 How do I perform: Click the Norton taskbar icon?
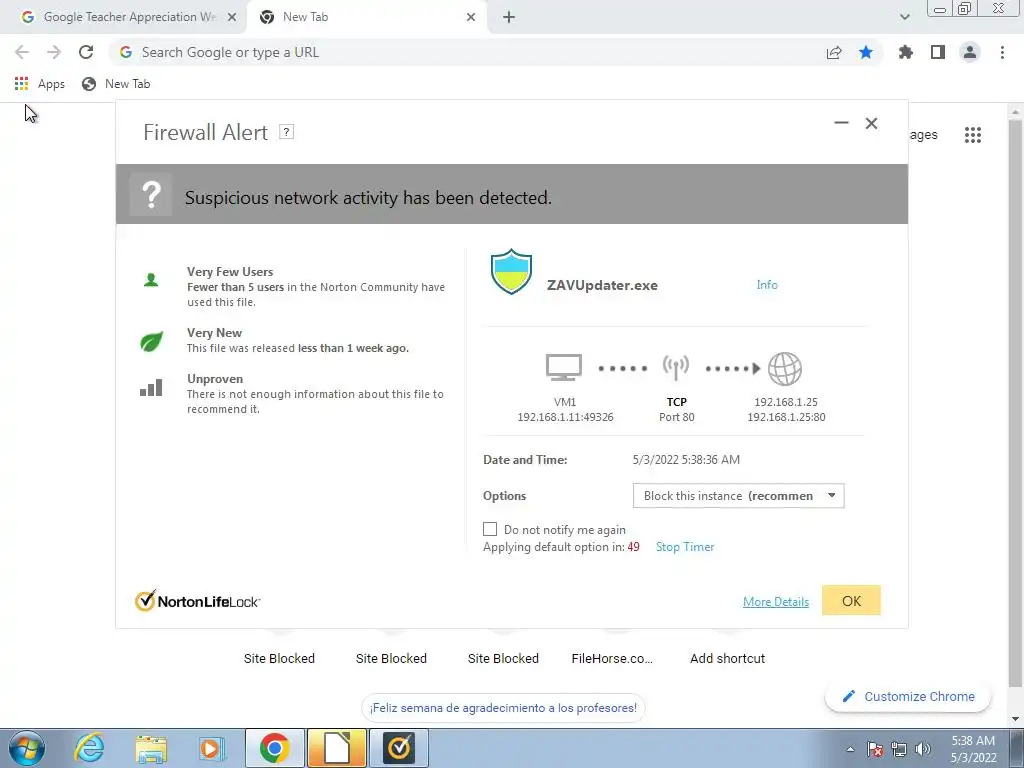[400, 748]
